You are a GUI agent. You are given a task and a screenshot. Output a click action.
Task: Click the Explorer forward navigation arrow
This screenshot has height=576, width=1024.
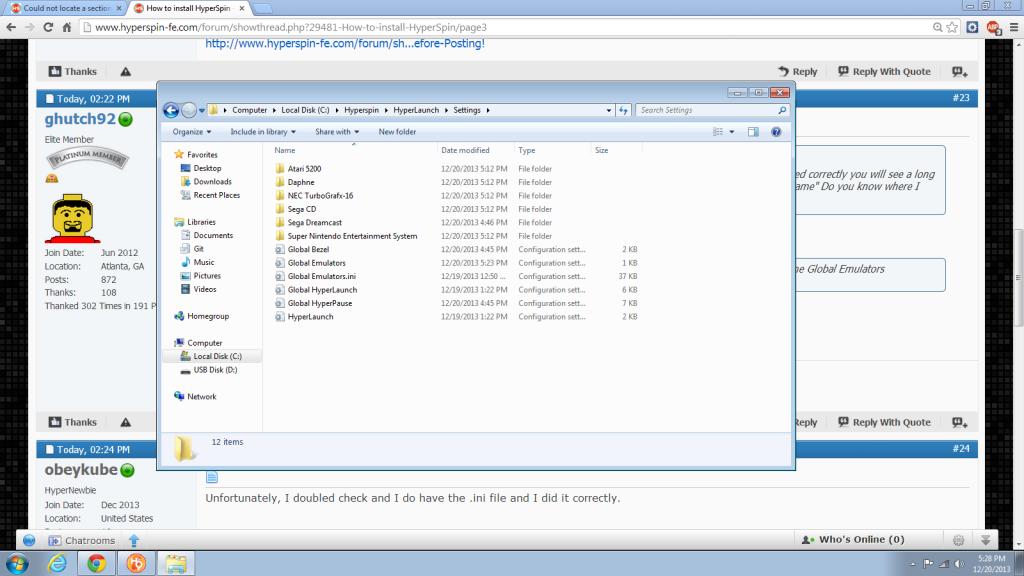tap(189, 110)
